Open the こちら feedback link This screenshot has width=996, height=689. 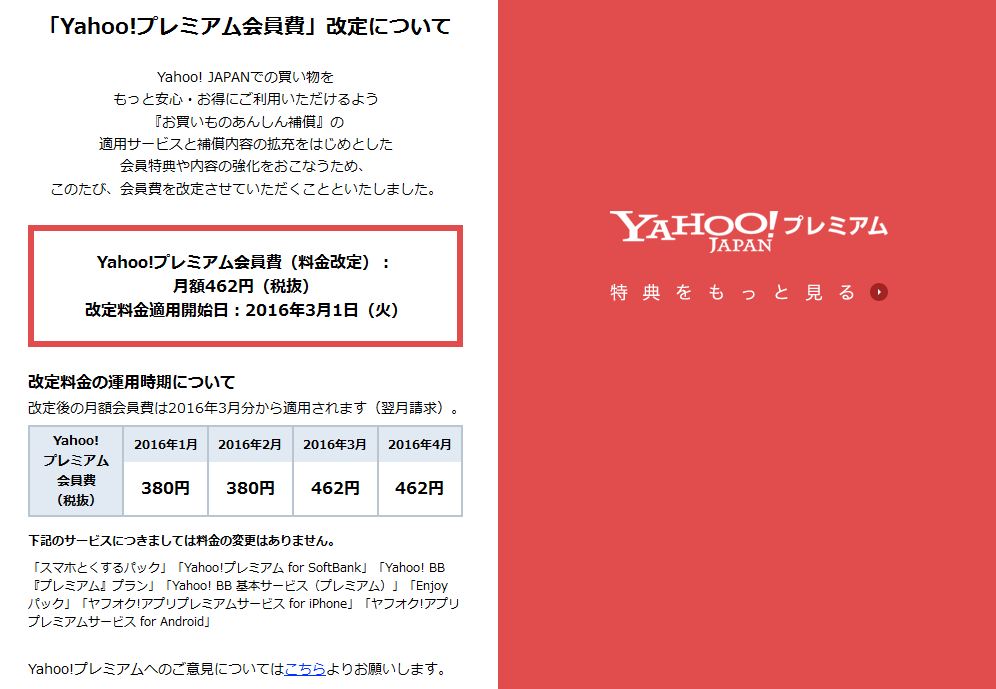(x=305, y=669)
